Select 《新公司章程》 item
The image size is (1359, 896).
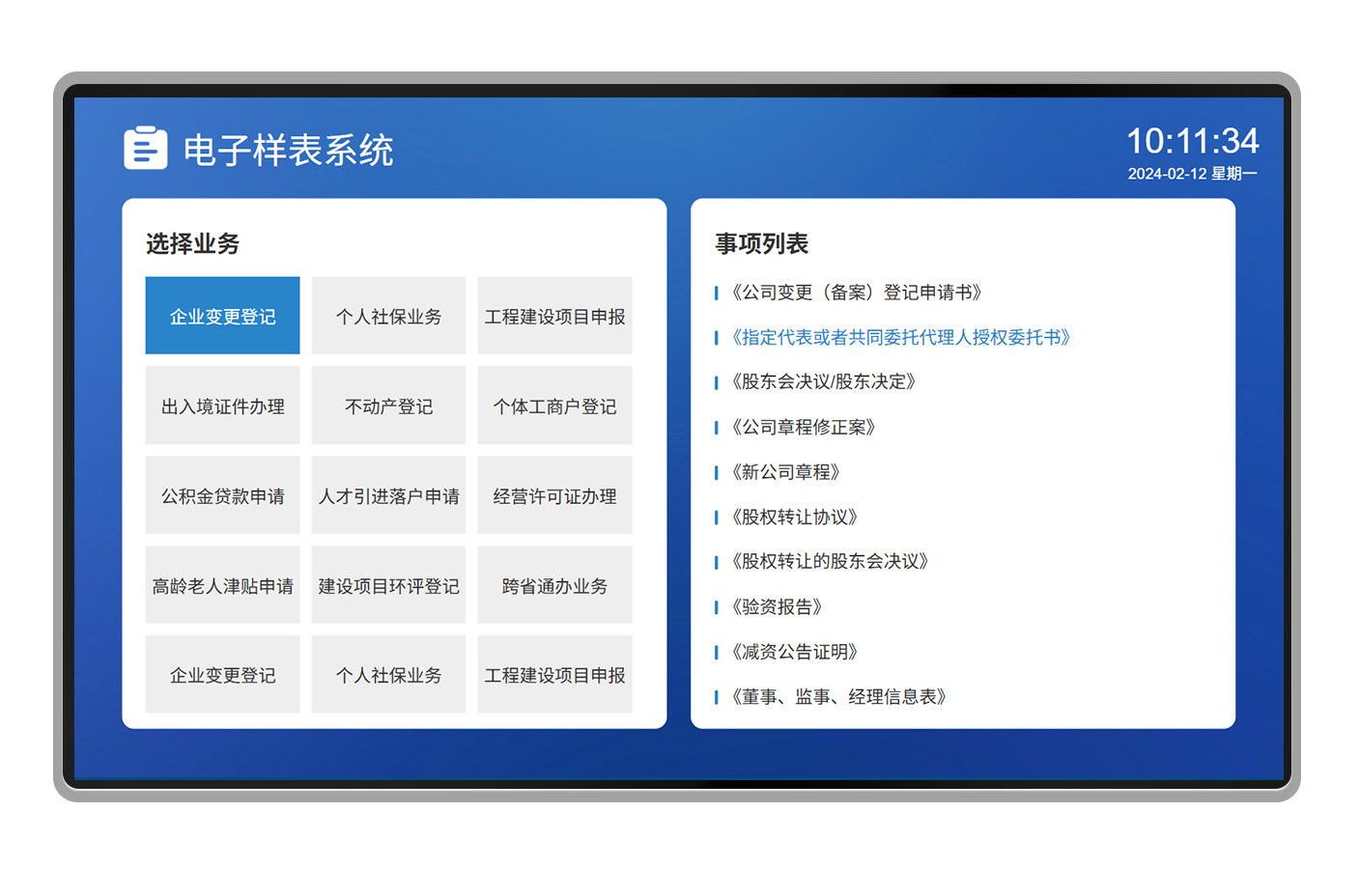[x=785, y=472]
